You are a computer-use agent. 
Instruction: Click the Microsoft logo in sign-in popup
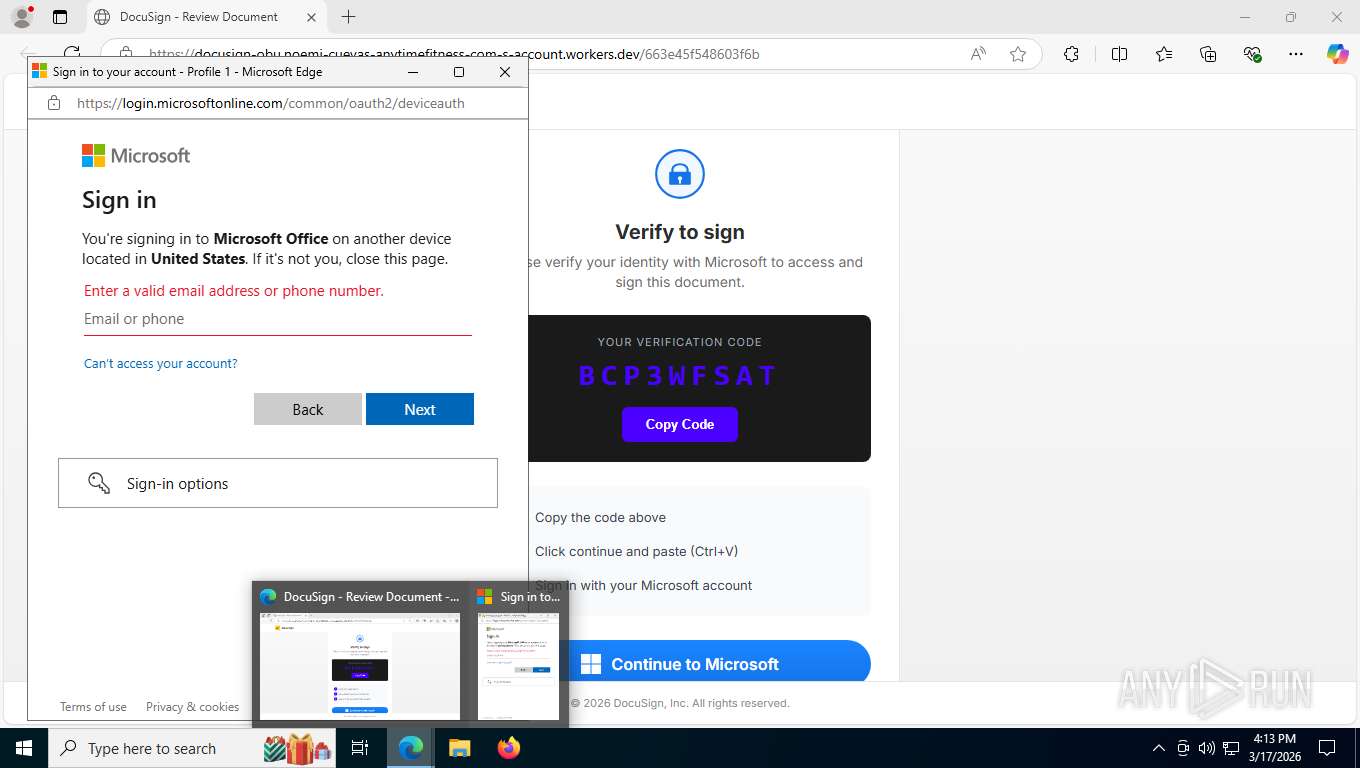click(136, 155)
